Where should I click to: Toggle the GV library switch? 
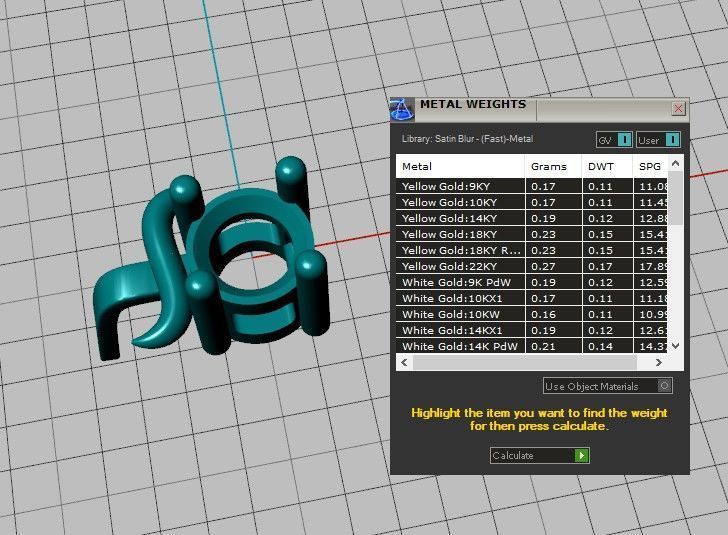[614, 140]
